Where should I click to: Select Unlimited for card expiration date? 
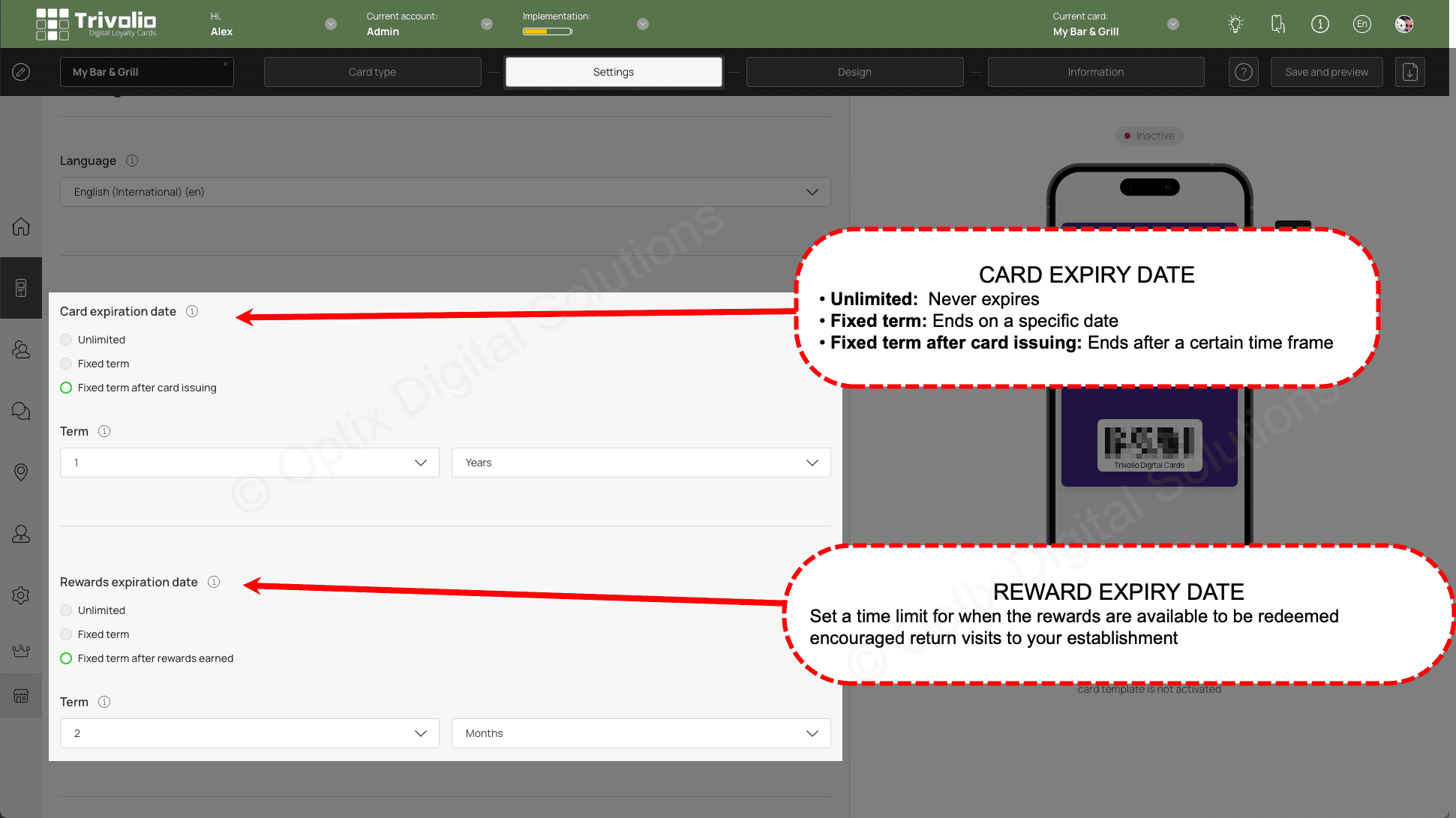(x=66, y=340)
